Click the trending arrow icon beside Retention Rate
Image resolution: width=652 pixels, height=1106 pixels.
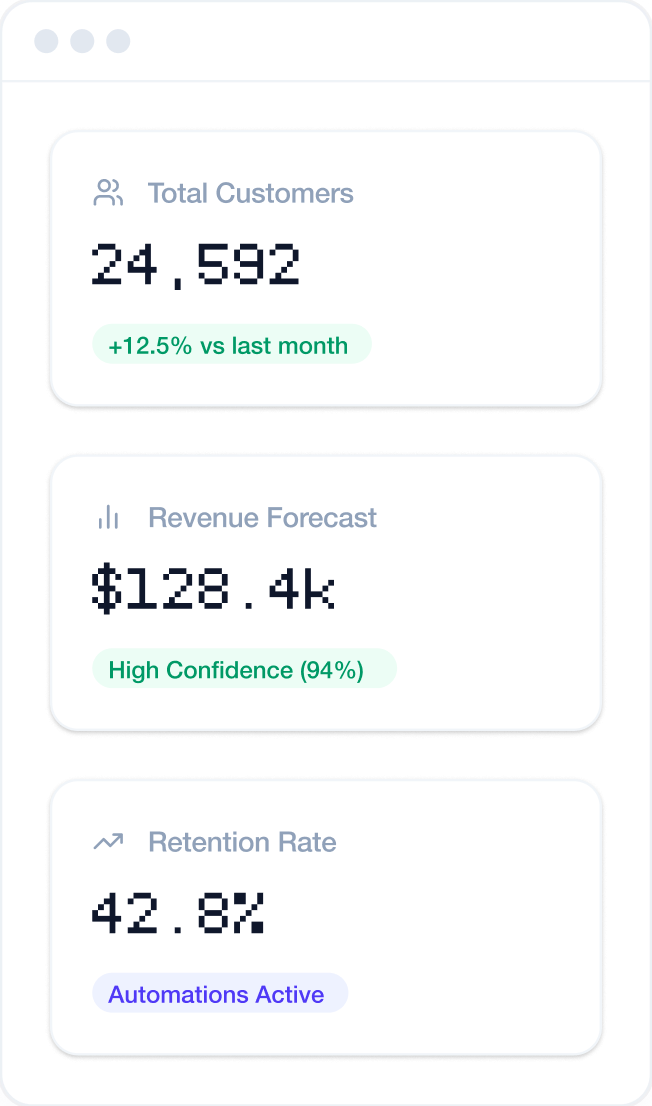108,842
